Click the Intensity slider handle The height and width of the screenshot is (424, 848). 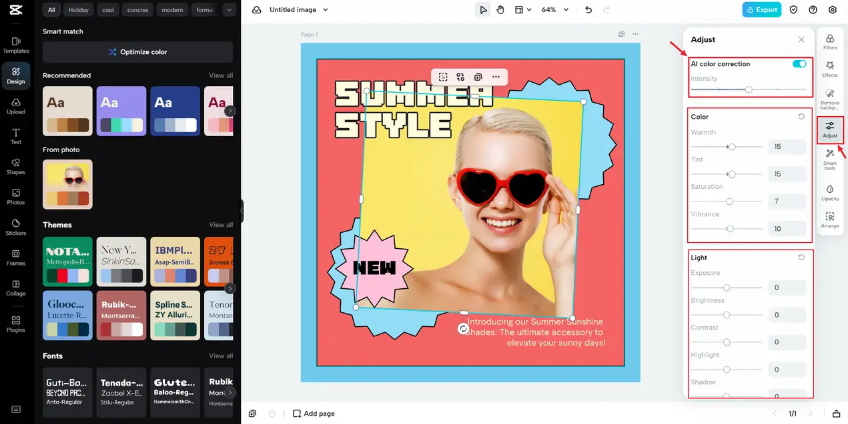[748, 90]
